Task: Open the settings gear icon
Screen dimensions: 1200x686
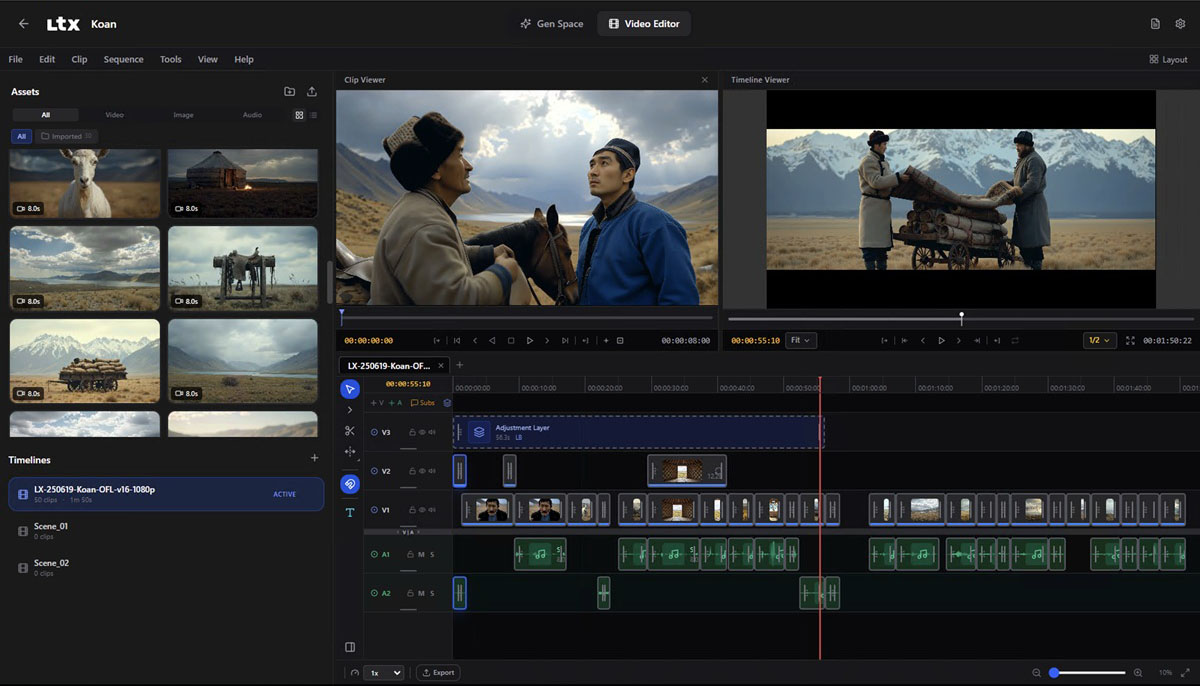Action: [x=1180, y=24]
